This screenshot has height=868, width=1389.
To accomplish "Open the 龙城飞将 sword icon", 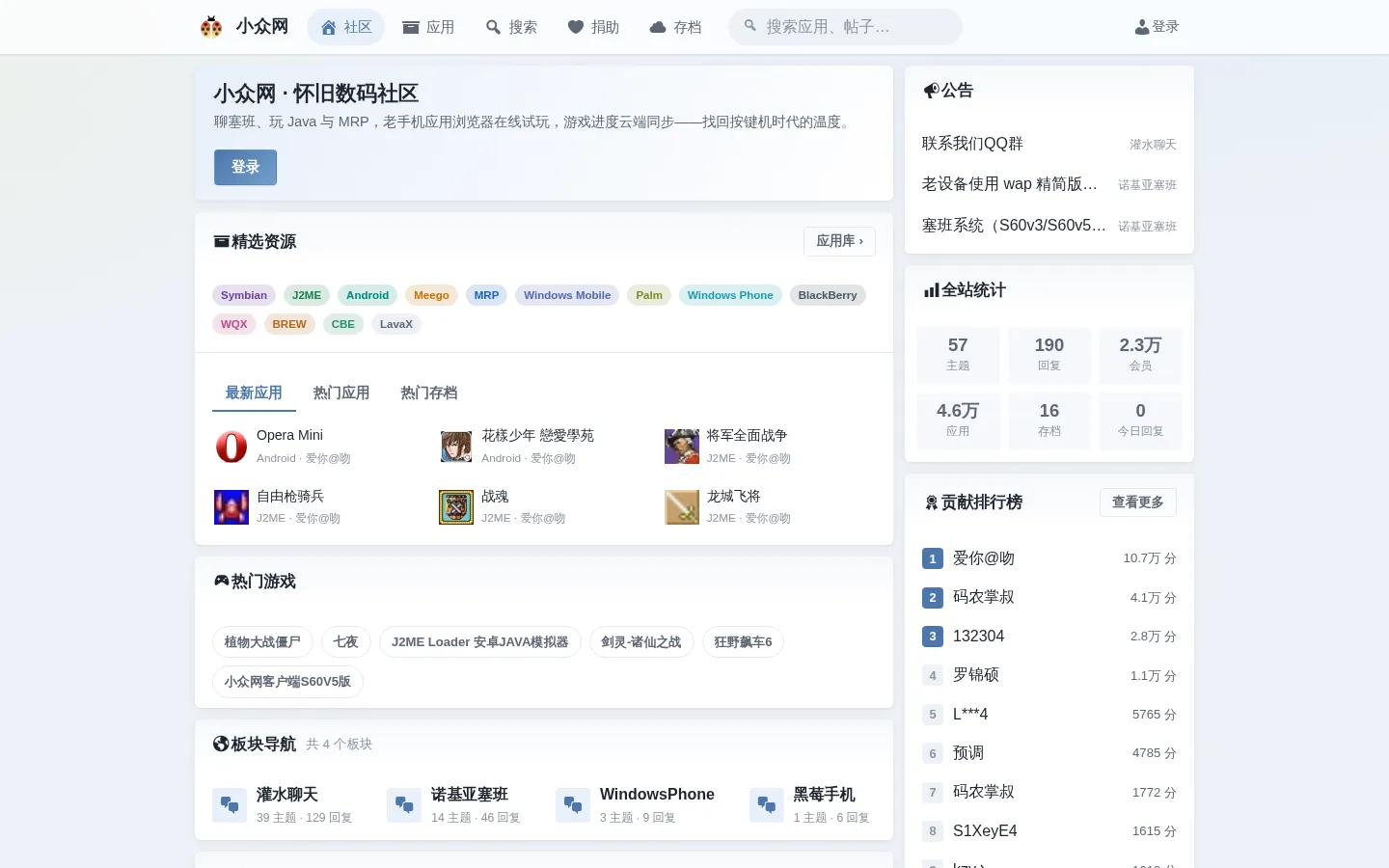I will click(x=682, y=507).
